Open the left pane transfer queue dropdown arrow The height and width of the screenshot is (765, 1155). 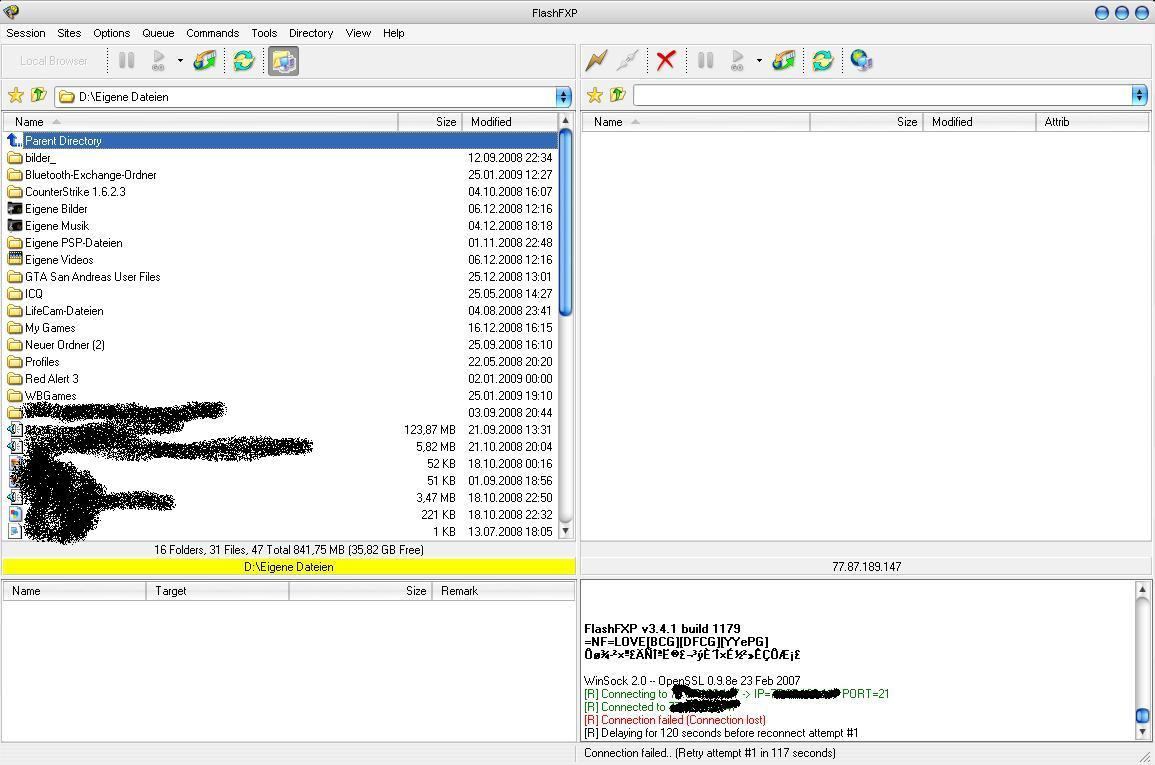click(x=180, y=60)
